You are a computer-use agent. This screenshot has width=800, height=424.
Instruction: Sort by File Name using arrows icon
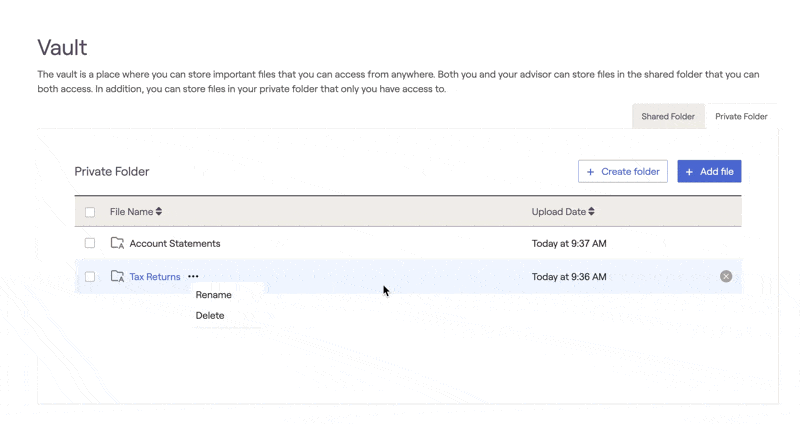(159, 212)
